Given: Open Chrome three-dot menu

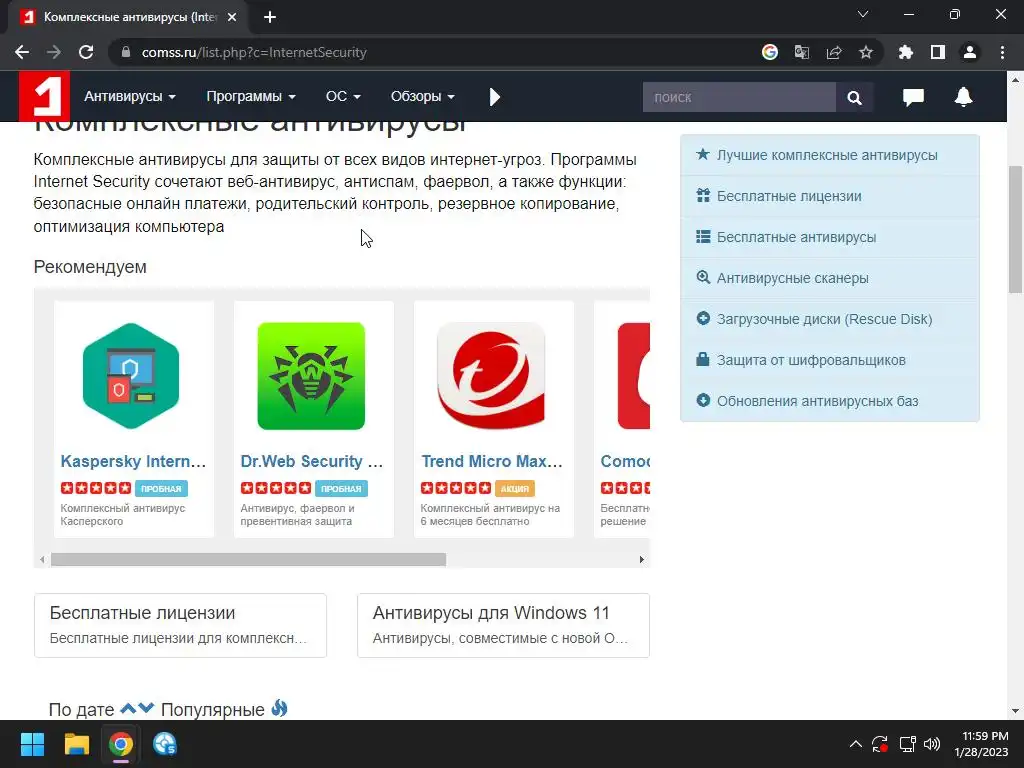Looking at the screenshot, I should [1002, 52].
